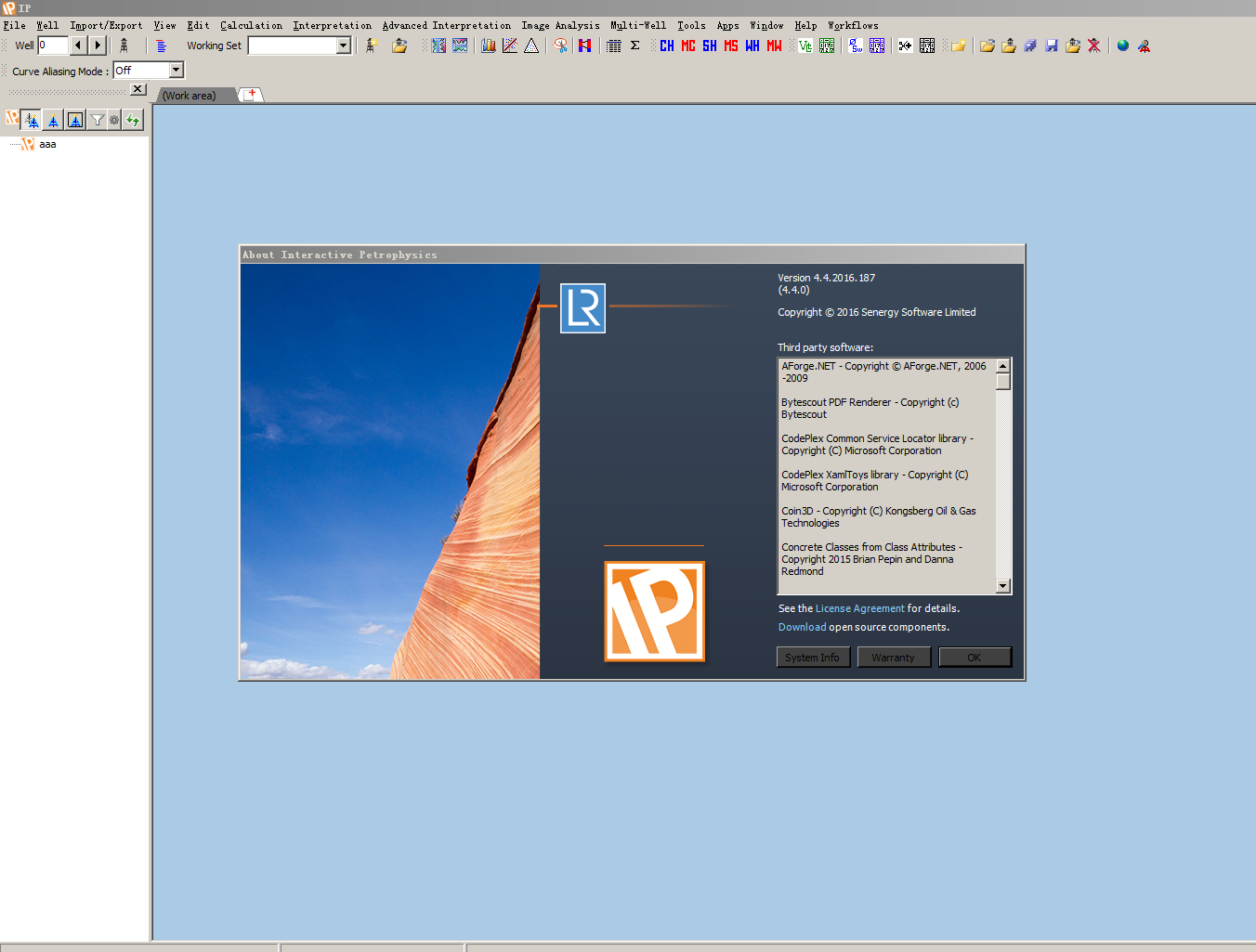Image resolution: width=1256 pixels, height=952 pixels.
Task: Click the Coin3D copyright entry
Action: pos(879,517)
